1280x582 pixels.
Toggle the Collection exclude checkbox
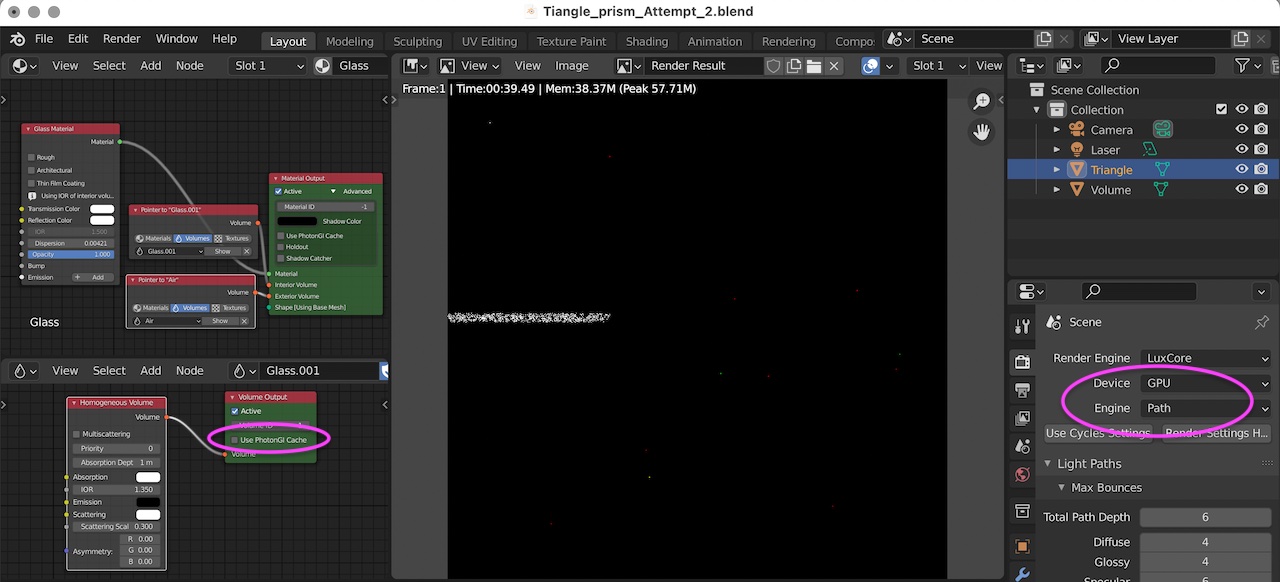pyautogui.click(x=1221, y=110)
